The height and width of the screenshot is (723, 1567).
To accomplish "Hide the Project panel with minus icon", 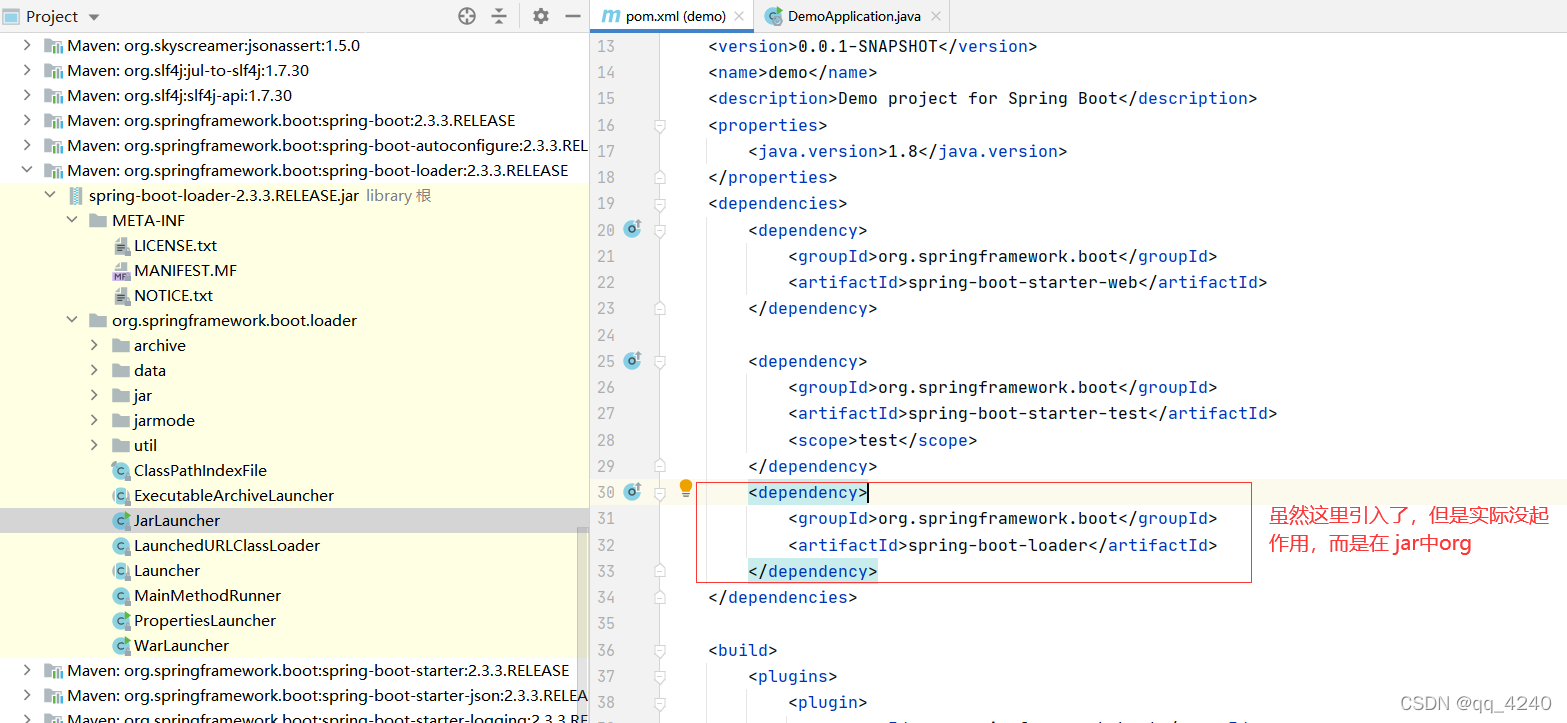I will 573,16.
